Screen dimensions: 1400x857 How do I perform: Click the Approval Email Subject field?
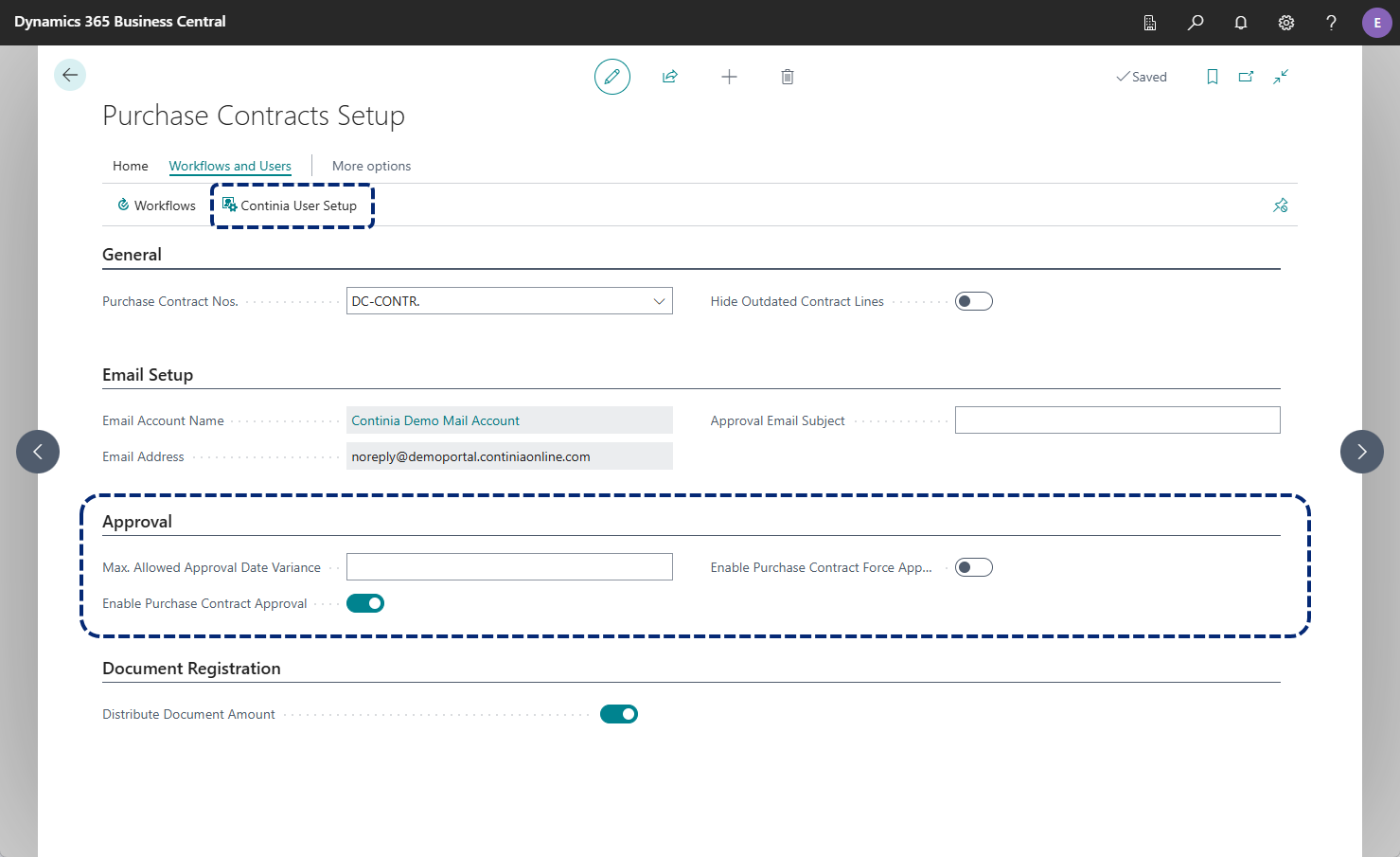coord(1118,420)
